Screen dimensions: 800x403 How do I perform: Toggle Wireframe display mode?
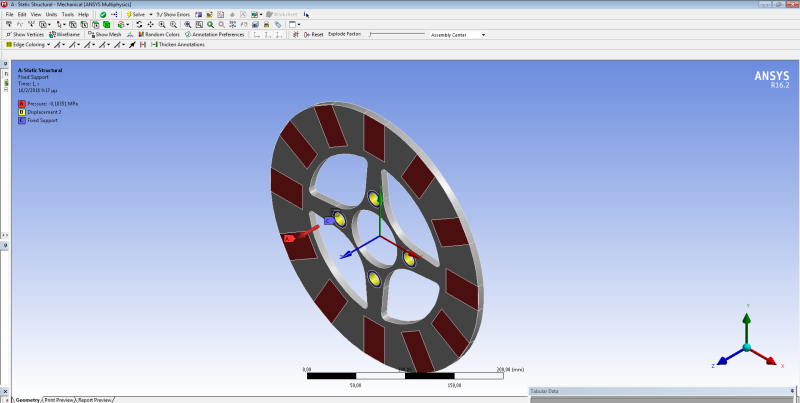(65, 35)
